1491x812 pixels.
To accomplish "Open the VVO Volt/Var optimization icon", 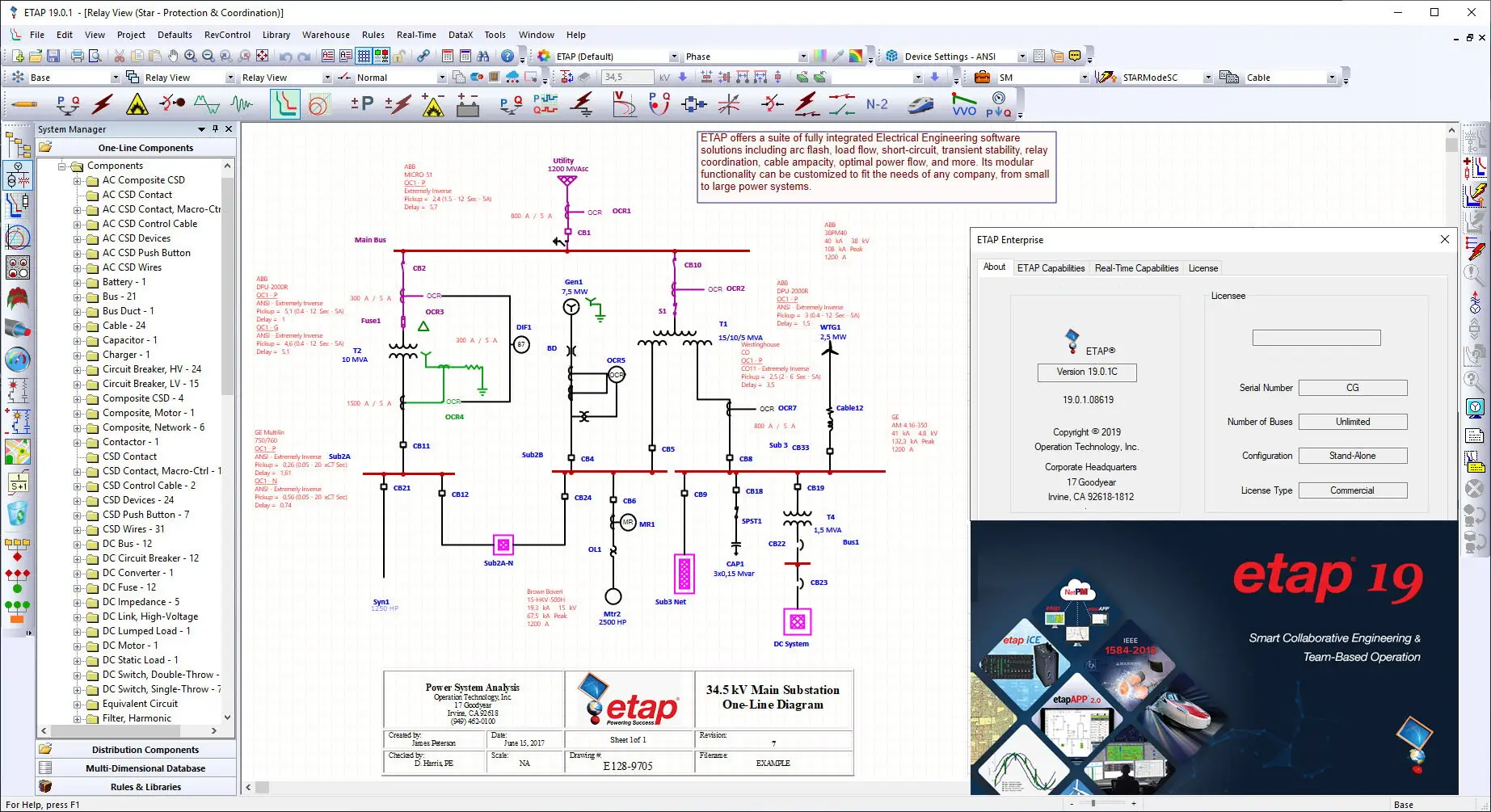I will pos(964,104).
